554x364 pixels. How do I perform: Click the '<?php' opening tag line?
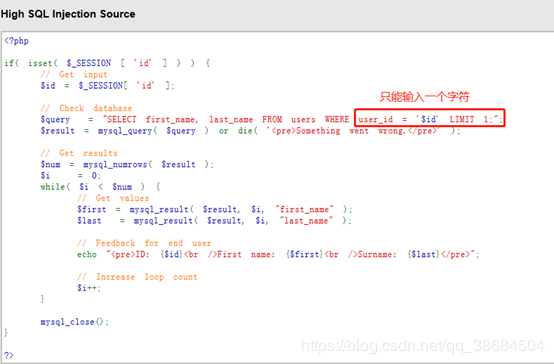(16, 41)
